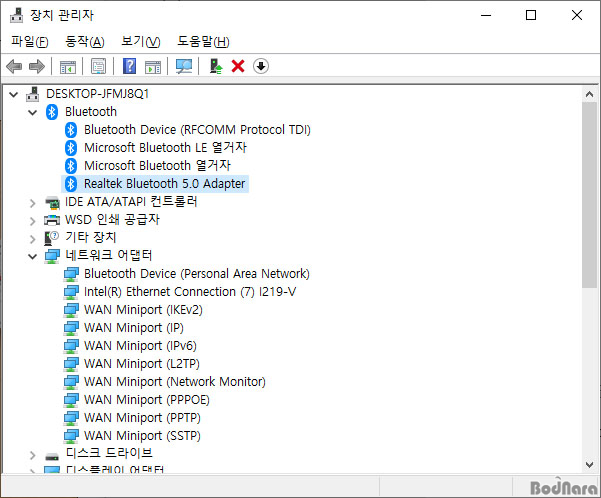Expand the 기타 장치 category
Viewport: 601px width, 498px height.
[x=33, y=238]
